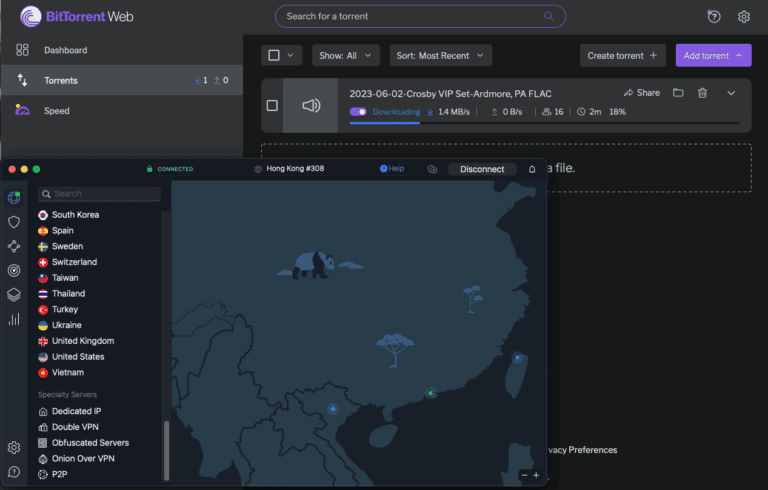The width and height of the screenshot is (768, 490).
Task: Open the Show: All filter dropdown
Action: pos(345,56)
